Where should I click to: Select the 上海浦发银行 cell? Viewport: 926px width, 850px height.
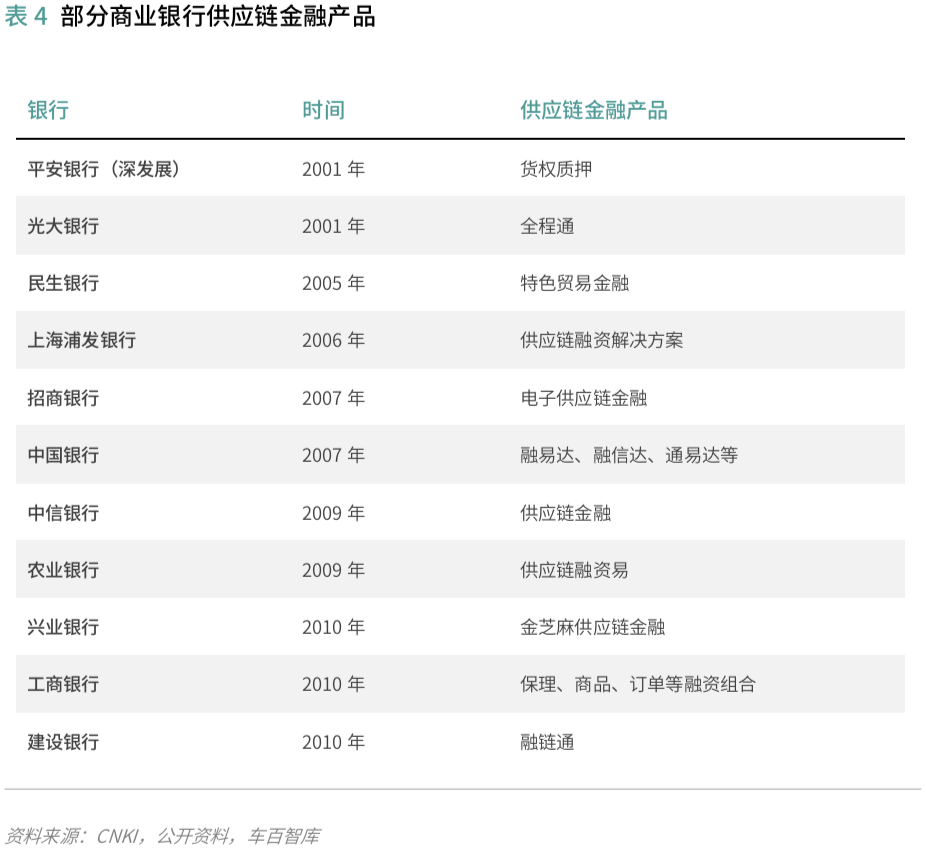point(81,341)
